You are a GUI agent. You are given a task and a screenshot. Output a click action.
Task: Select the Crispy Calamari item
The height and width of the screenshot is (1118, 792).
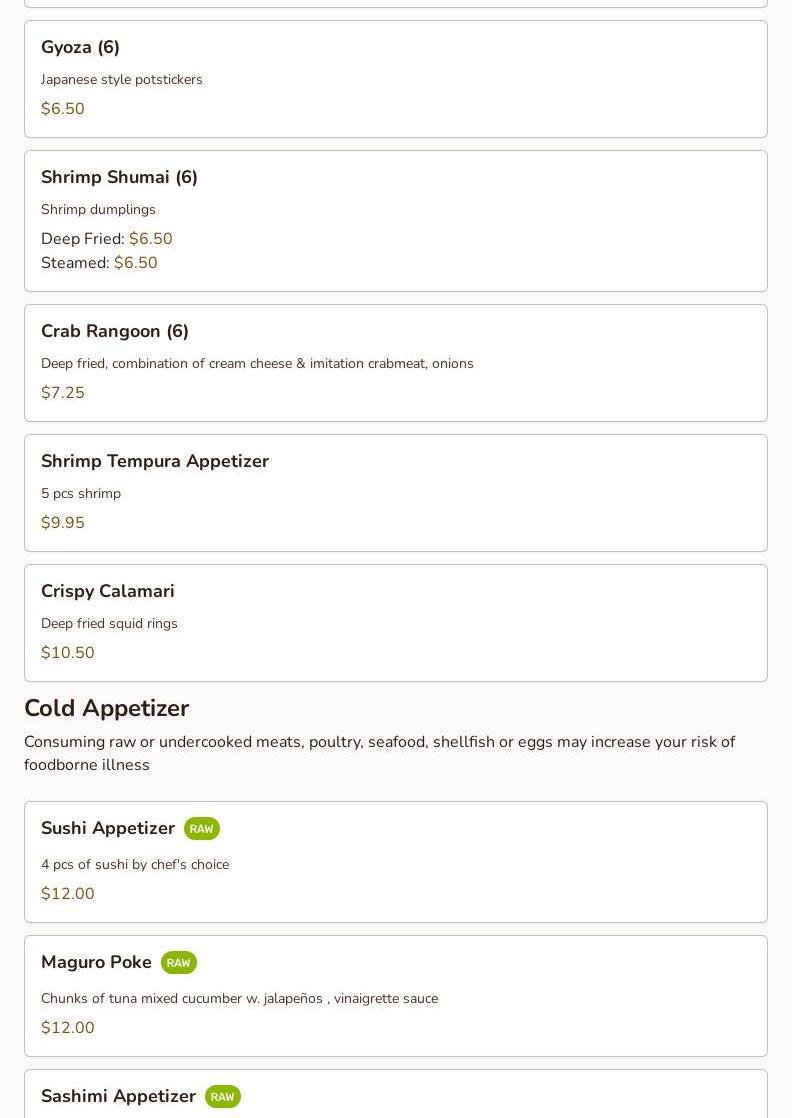[396, 623]
